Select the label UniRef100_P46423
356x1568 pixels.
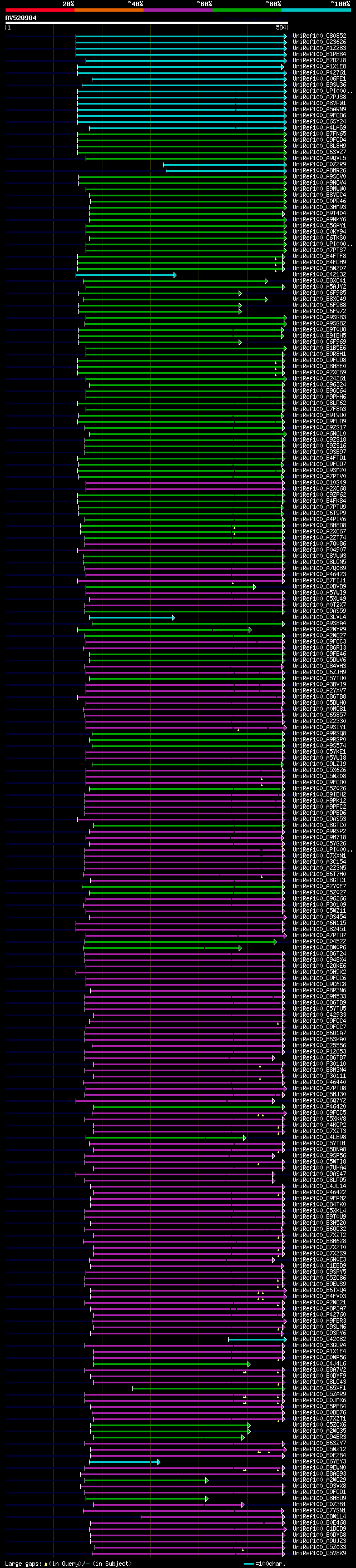(x=319, y=574)
